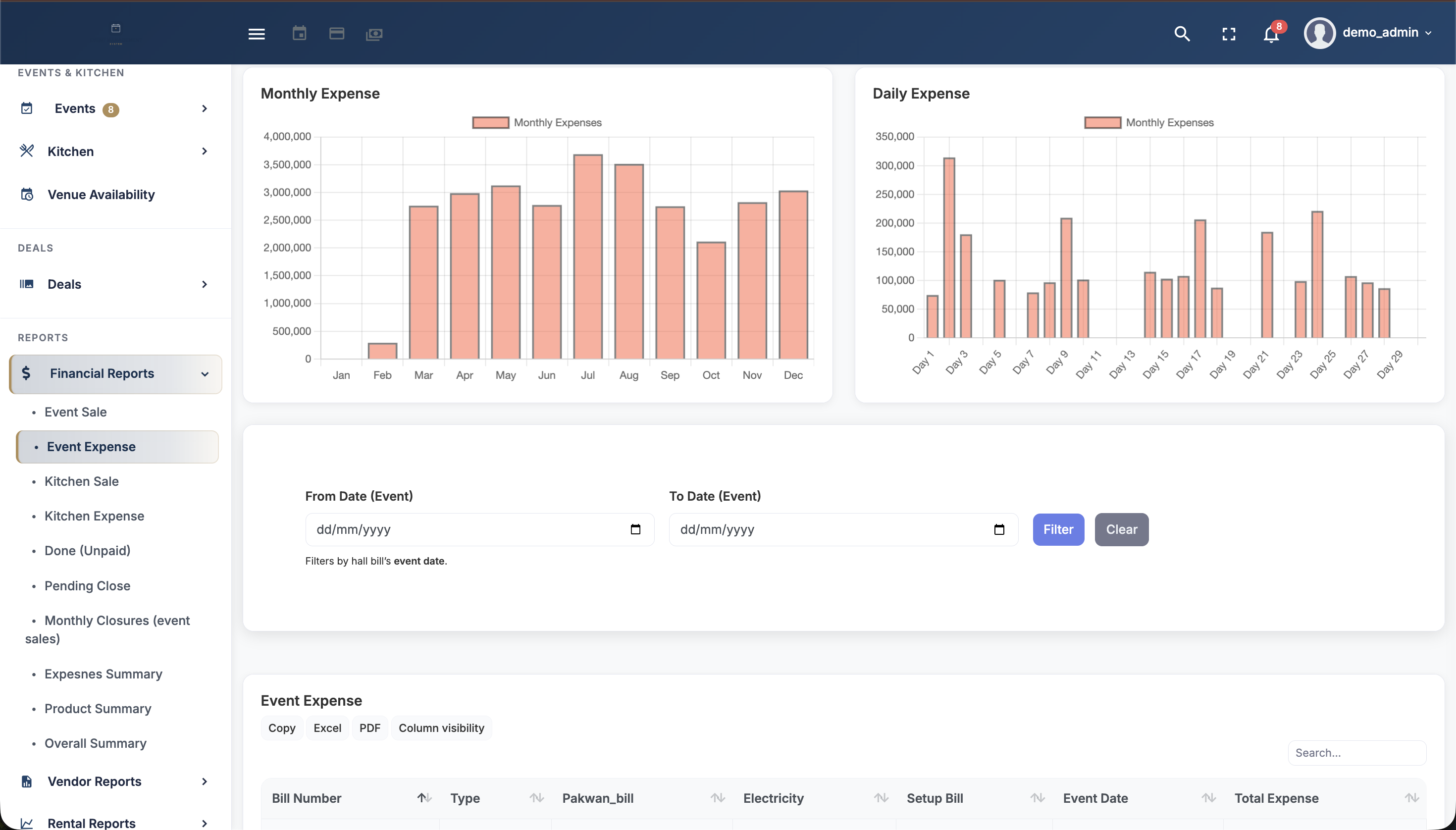
Task: Open the notifications bell
Action: click(1271, 34)
